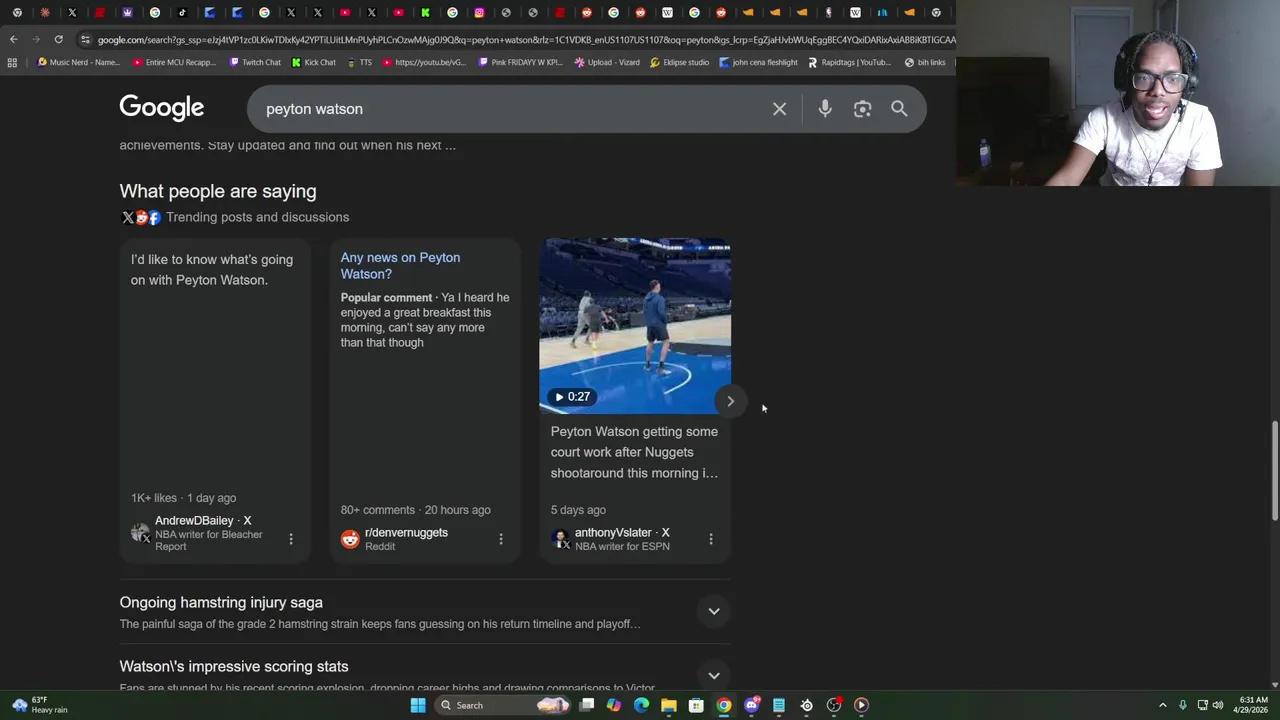The width and height of the screenshot is (1280, 720).
Task: Open Task View on the taskbar
Action: [x=587, y=705]
